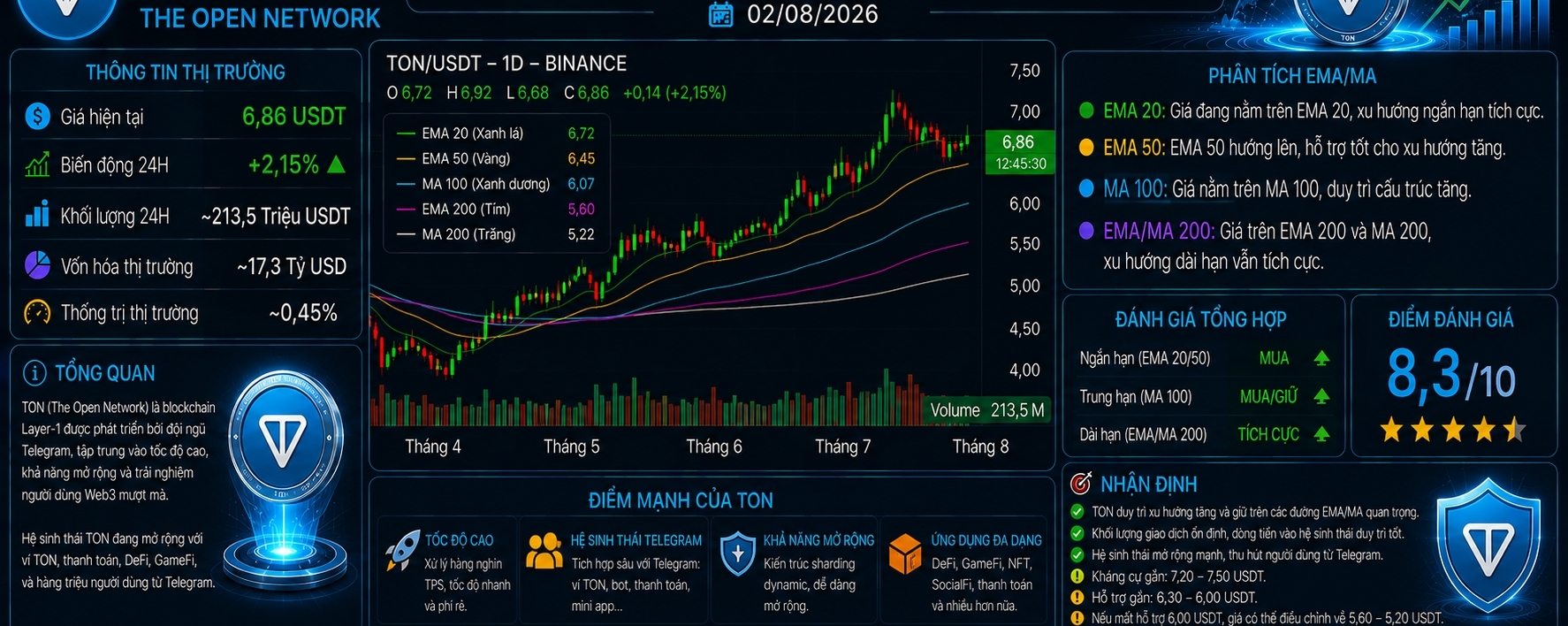Click the +0,14 (+2,15%) change in chart header
The width and height of the screenshot is (1568, 626).
tap(674, 93)
